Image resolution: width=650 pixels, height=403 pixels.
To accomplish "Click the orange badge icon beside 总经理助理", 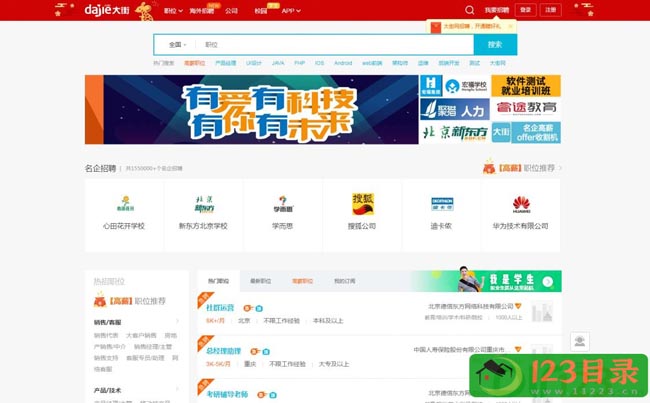I will click(x=255, y=352).
